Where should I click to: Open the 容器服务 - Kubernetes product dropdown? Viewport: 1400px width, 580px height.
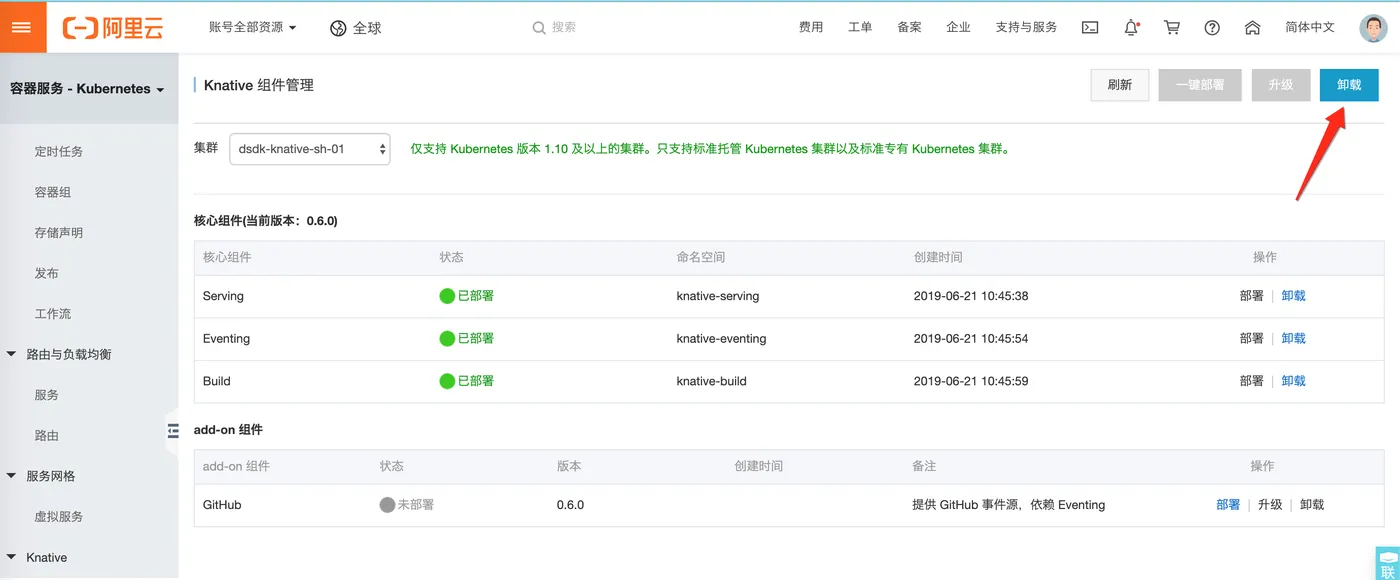(x=88, y=89)
